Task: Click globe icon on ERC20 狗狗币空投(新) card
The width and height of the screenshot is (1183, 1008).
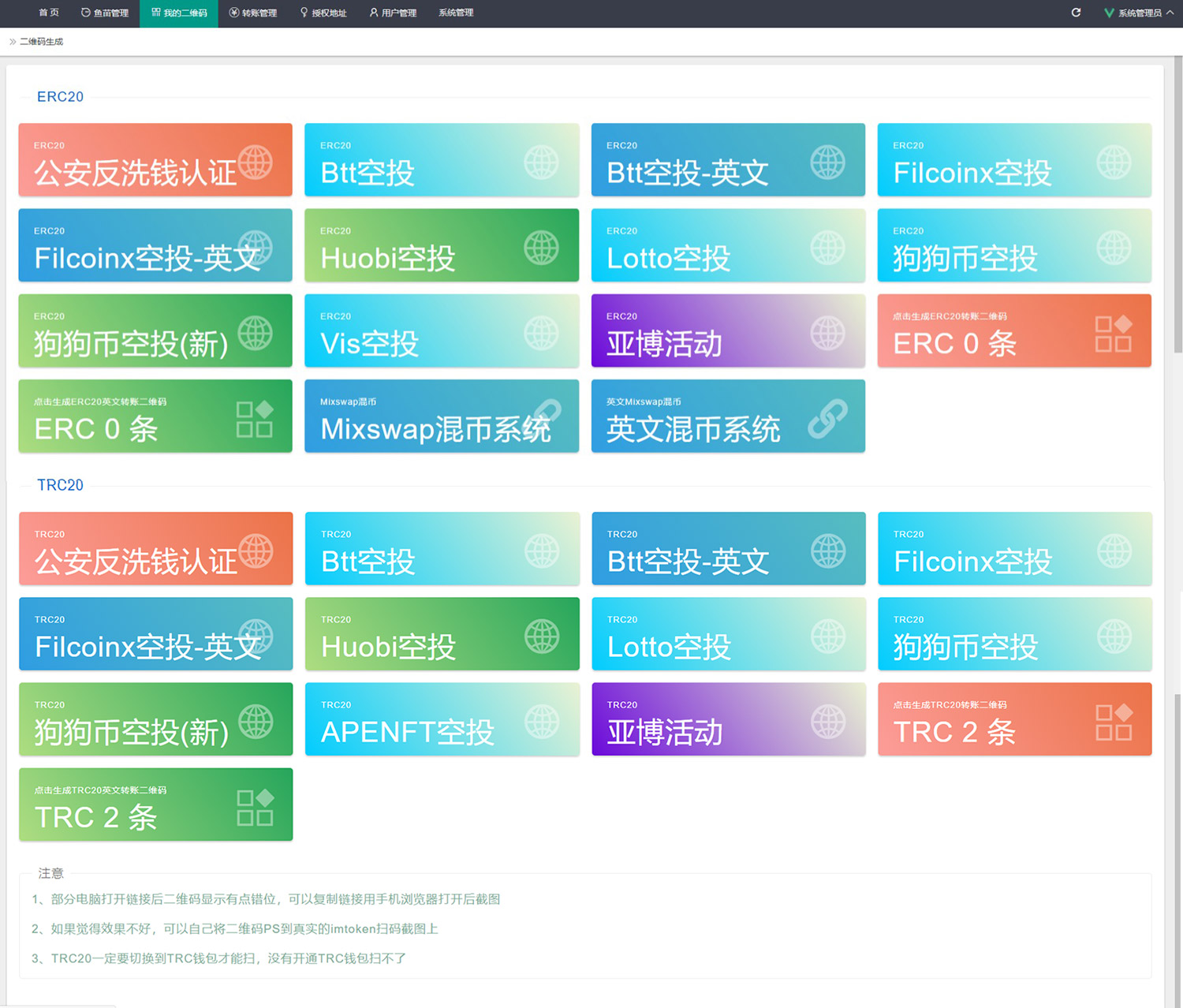Action: (255, 333)
